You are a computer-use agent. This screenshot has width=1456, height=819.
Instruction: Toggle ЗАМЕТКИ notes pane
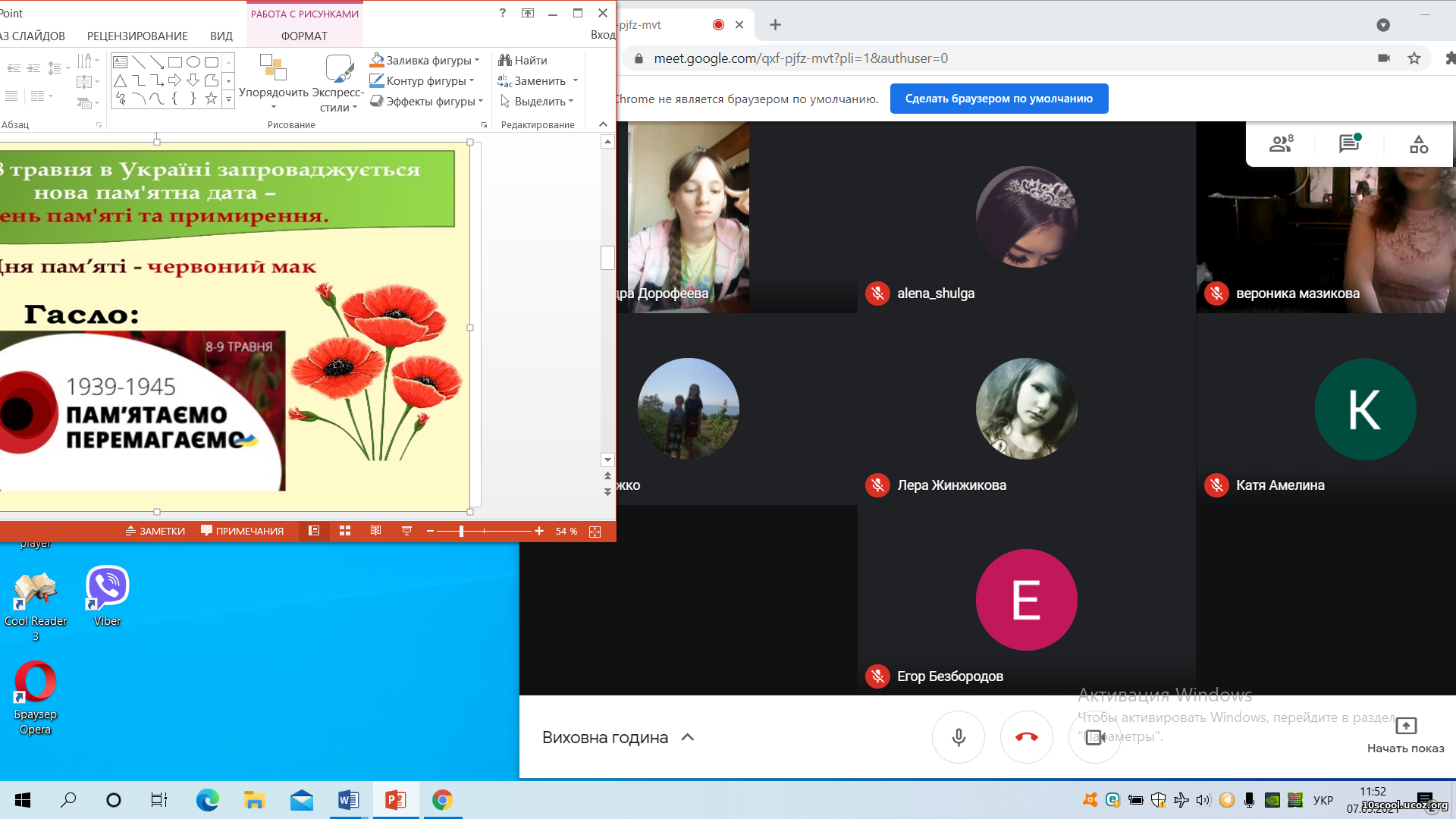pos(155,531)
